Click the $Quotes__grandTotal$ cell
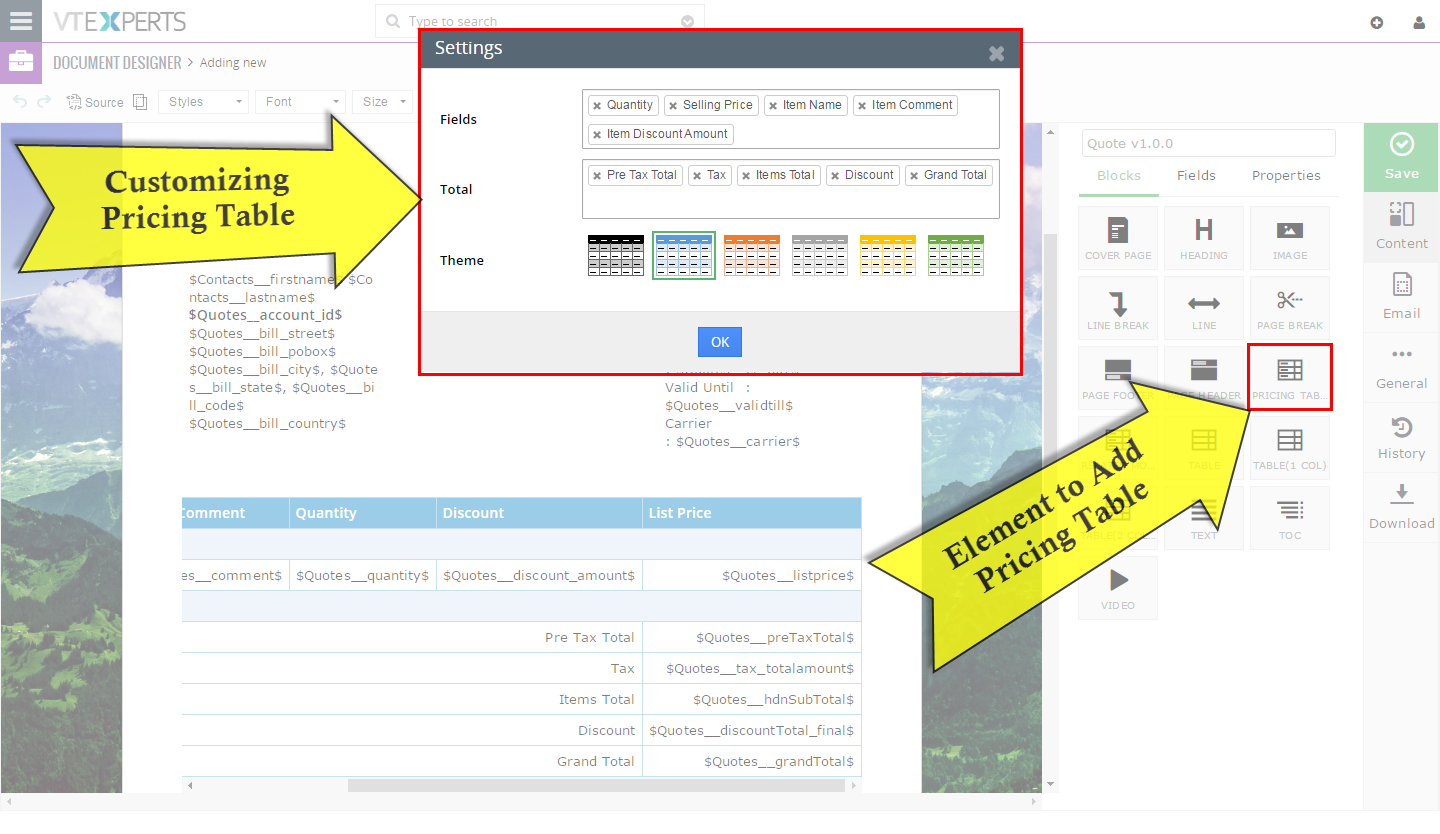Image resolution: width=1440 pixels, height=834 pixels. (751, 761)
